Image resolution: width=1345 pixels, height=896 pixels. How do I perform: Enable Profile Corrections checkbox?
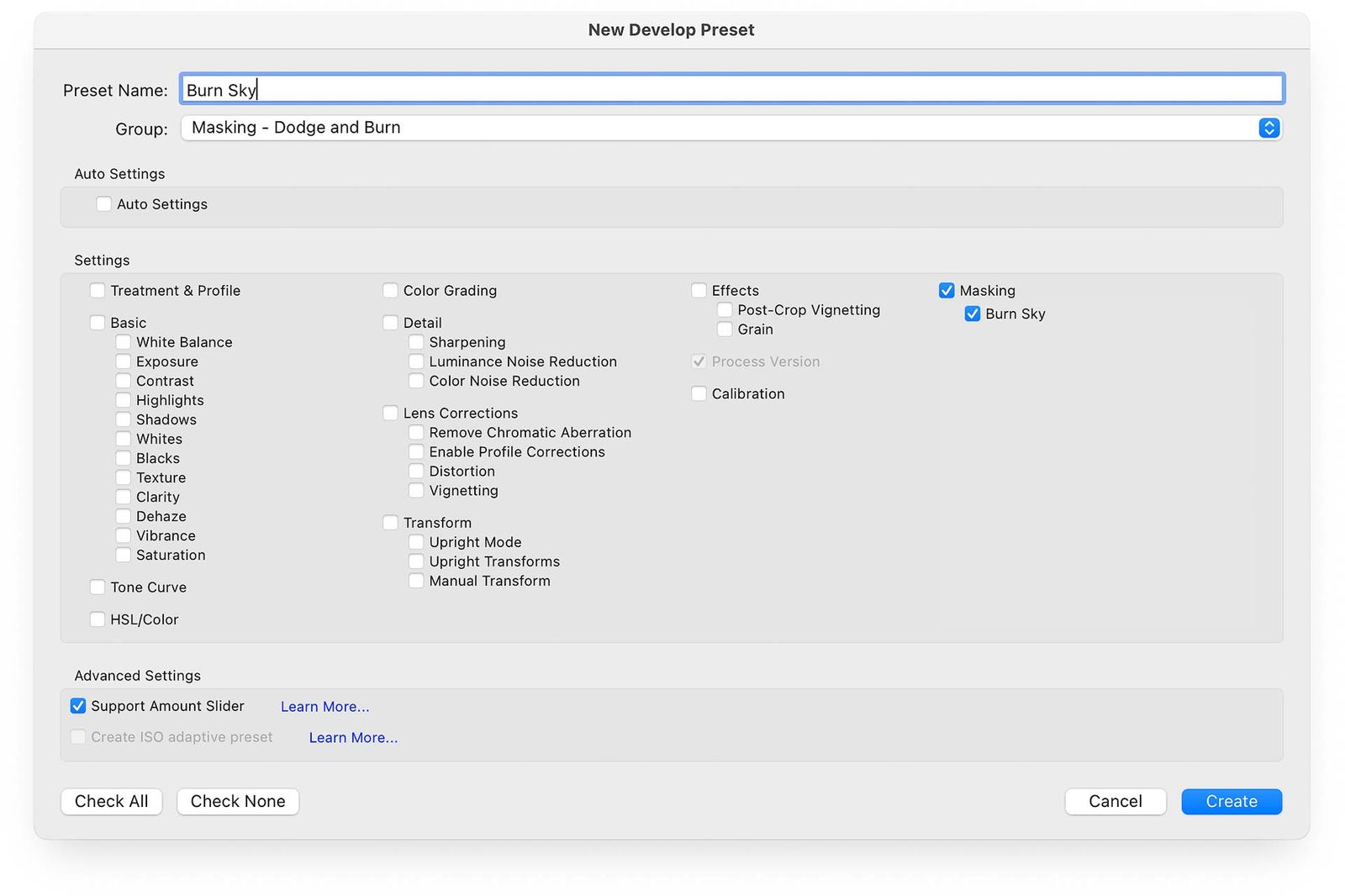pos(416,452)
